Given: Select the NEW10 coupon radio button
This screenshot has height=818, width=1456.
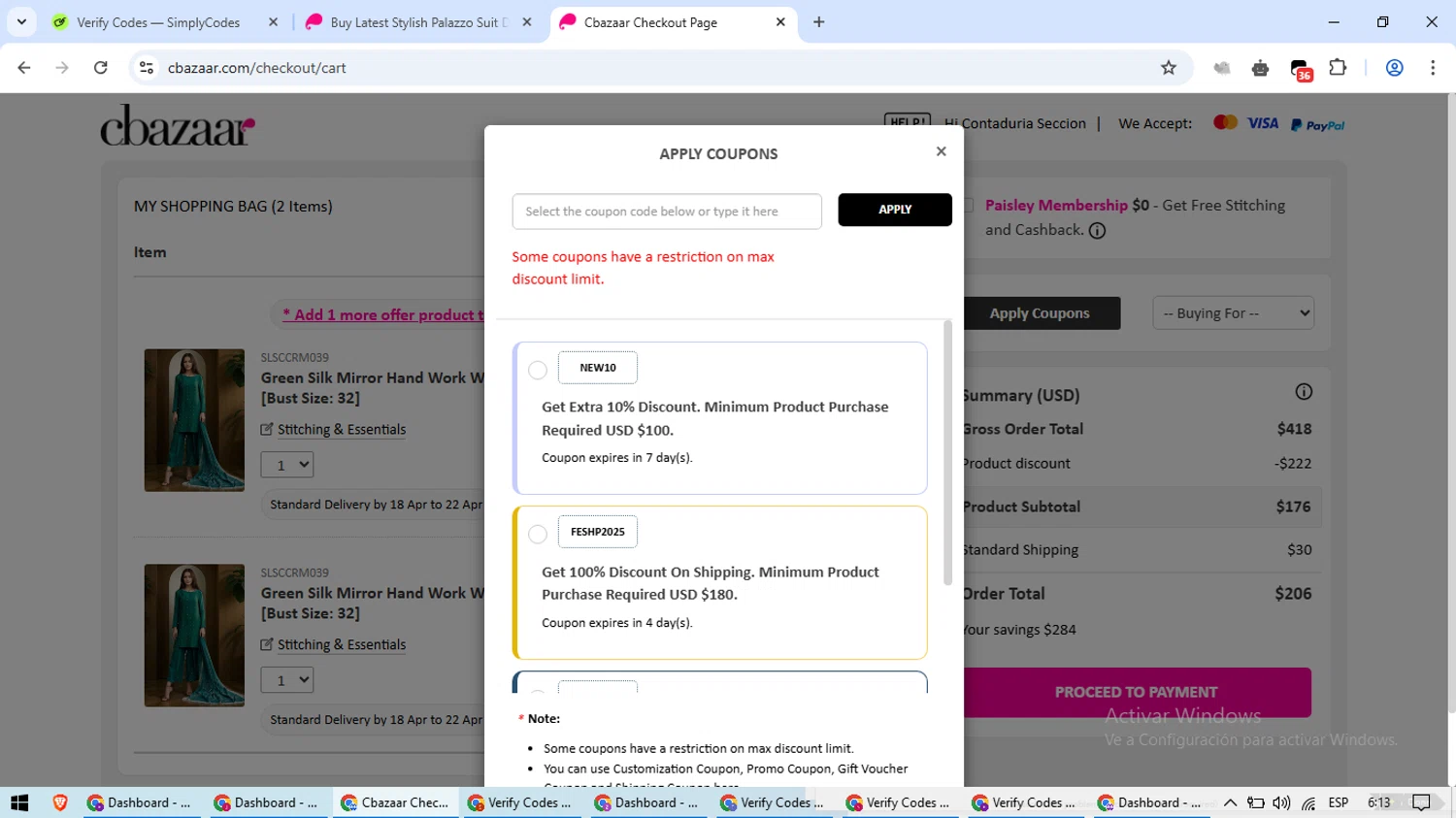Looking at the screenshot, I should pos(538,370).
